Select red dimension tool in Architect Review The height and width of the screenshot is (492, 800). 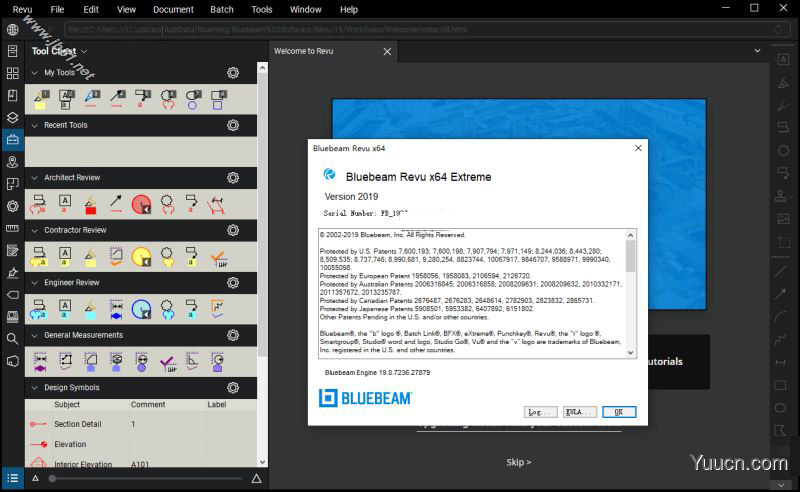click(x=217, y=205)
